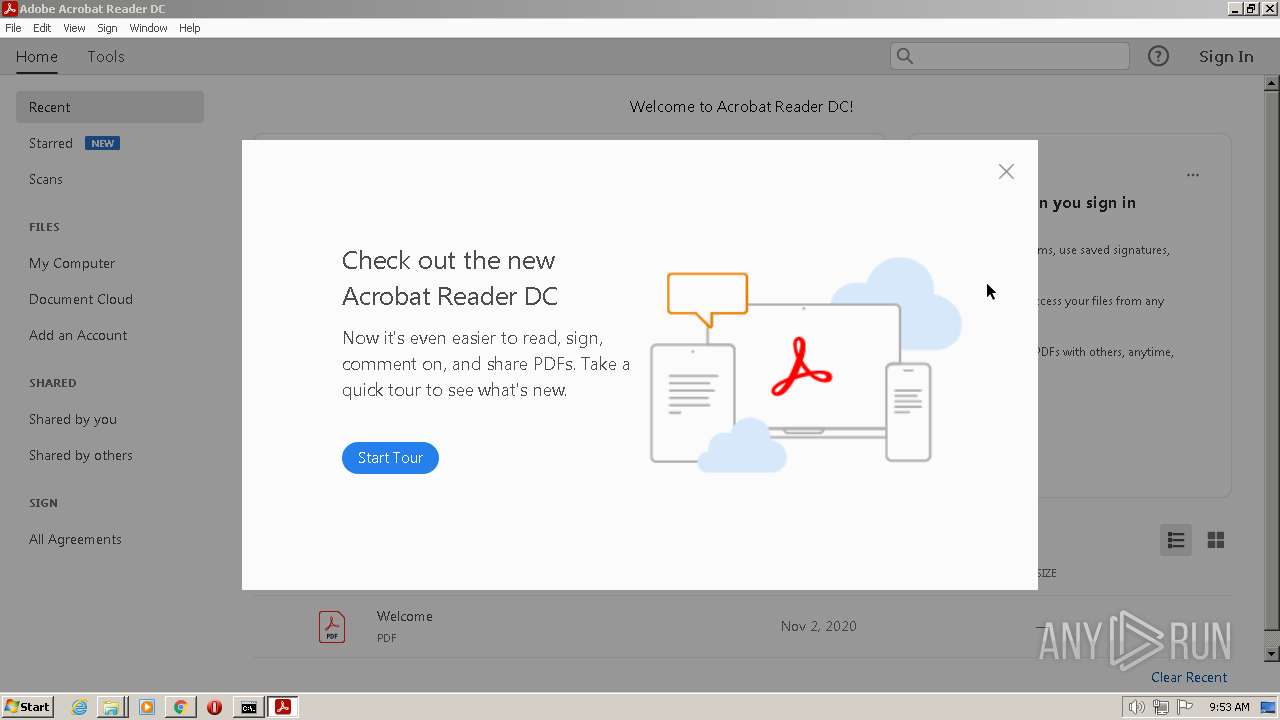Screen dimensions: 1280x720
Task: Open the Sign menu
Action: point(107,28)
